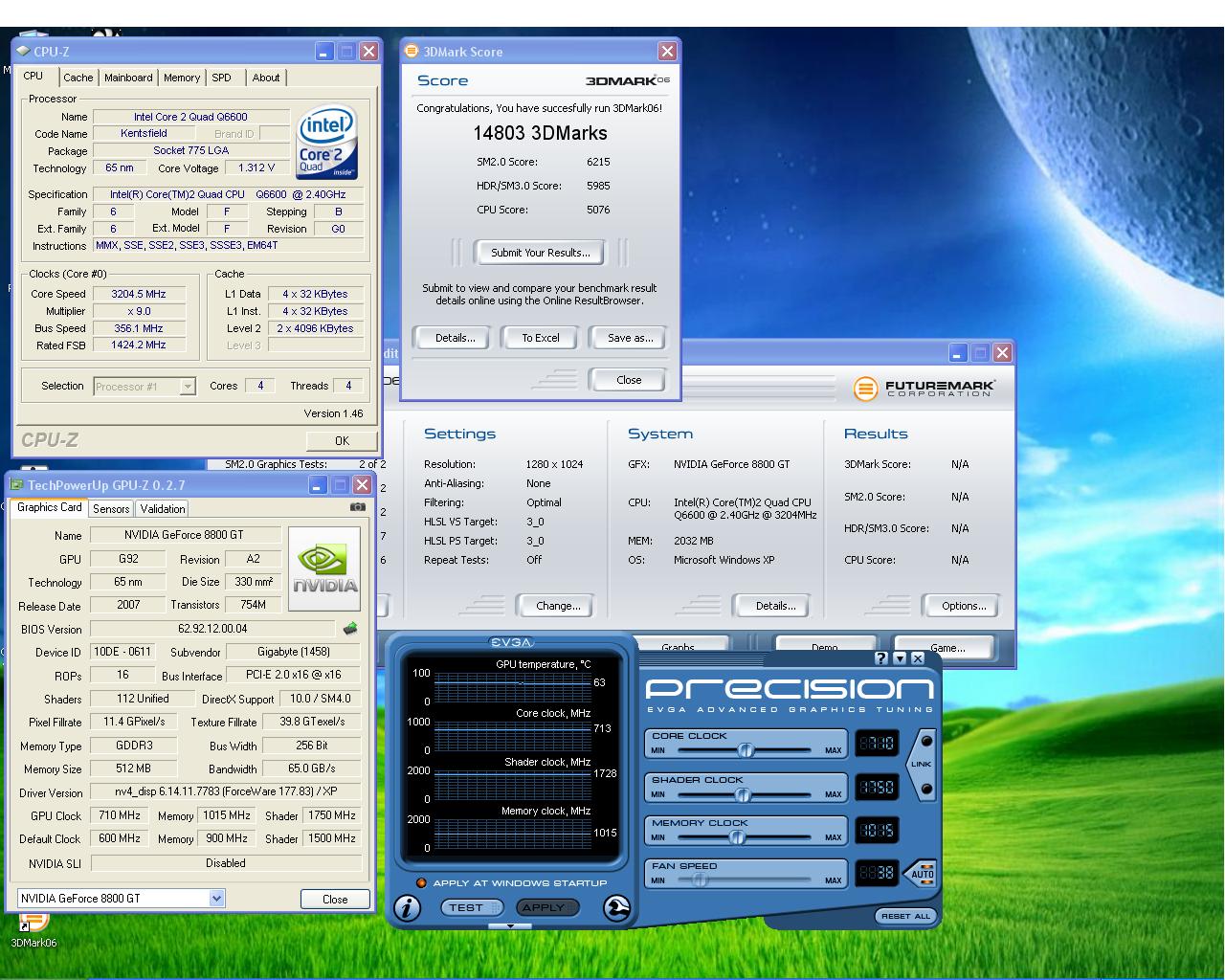Expand the bottom arrow tab of Precision monitor

(x=510, y=926)
